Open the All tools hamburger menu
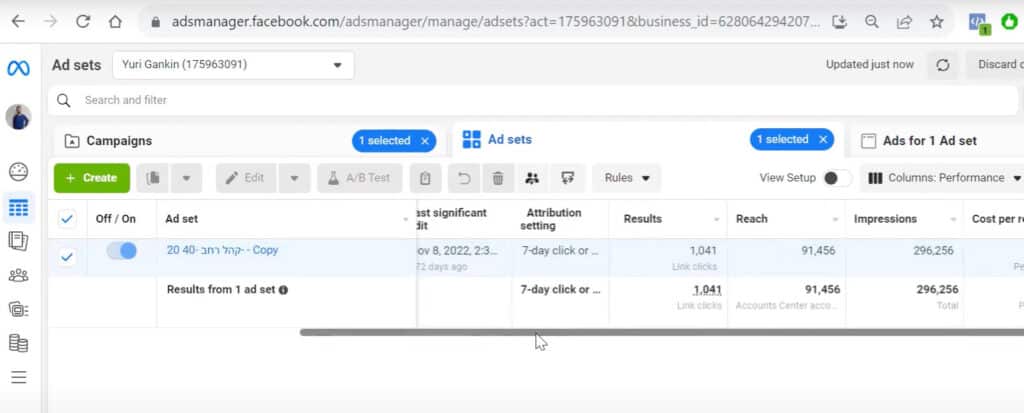 18,378
